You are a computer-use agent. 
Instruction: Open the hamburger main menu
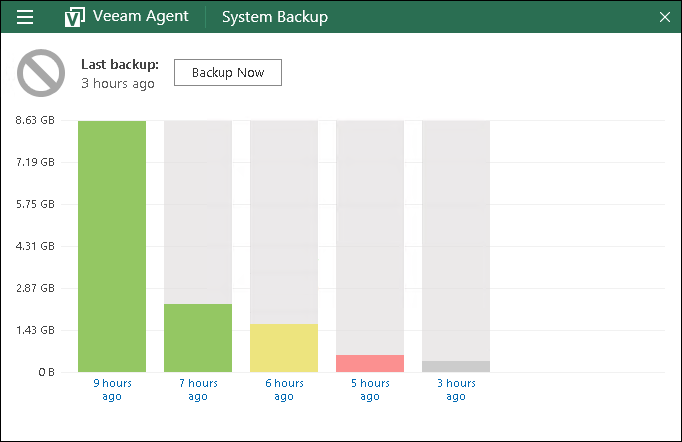tap(25, 17)
